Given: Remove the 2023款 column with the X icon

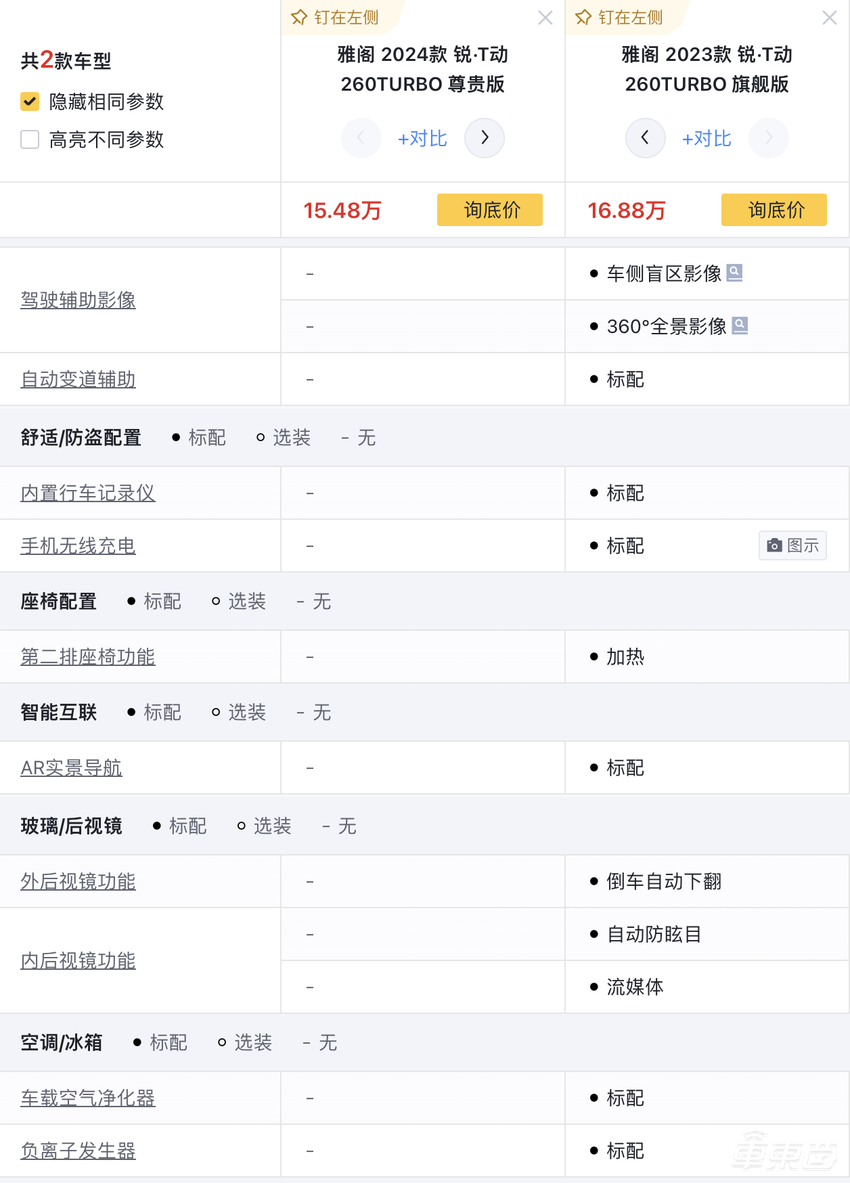Looking at the screenshot, I should 829,17.
